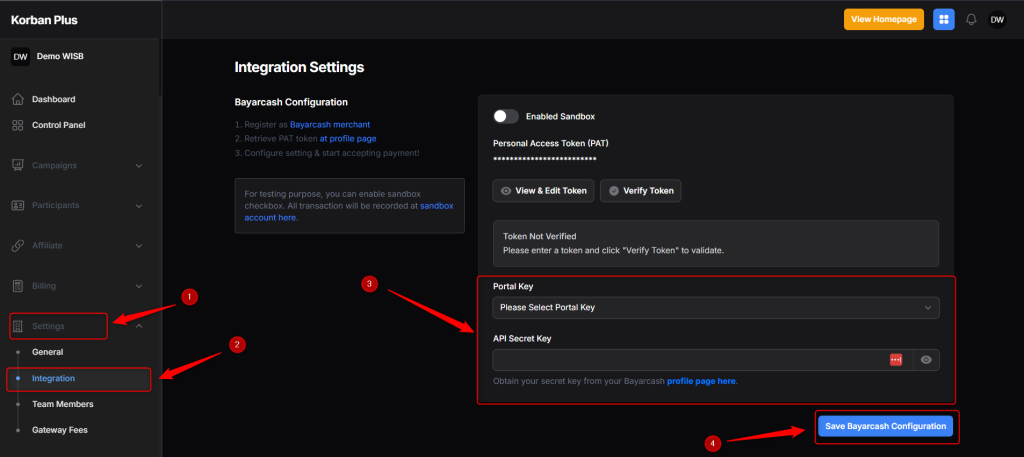Click View & Edit Token button

click(x=543, y=191)
